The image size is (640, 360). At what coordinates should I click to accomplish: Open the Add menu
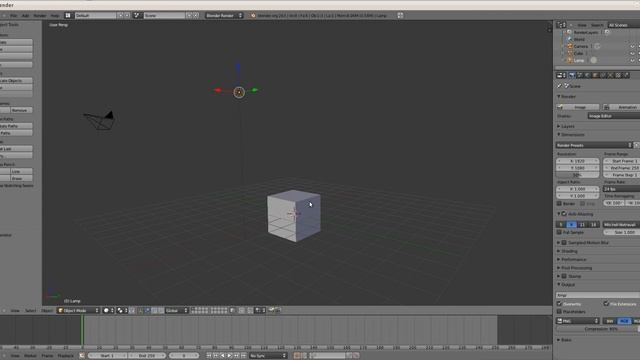[25, 16]
